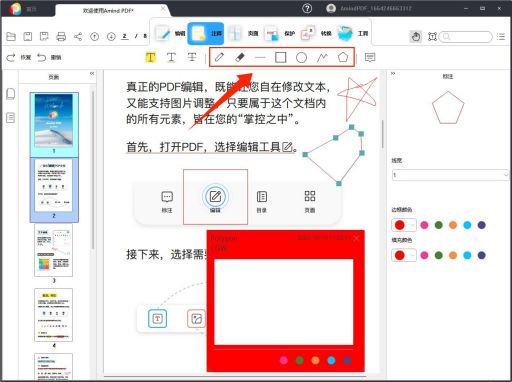Select page 3 thumbnail

(x=53, y=250)
